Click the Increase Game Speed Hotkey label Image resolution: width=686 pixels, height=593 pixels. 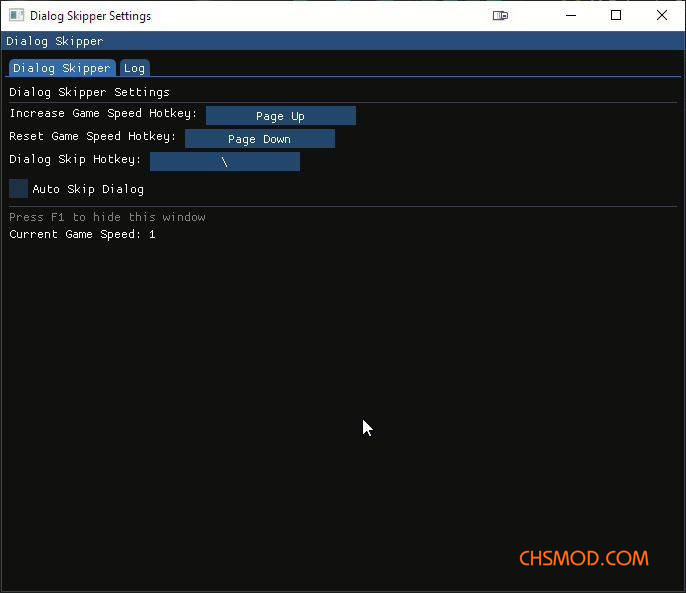click(103, 114)
